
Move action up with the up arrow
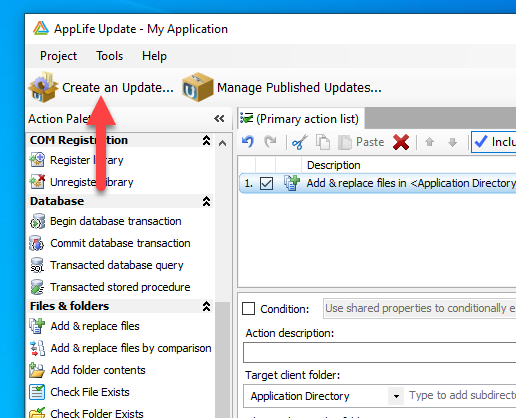click(x=429, y=142)
